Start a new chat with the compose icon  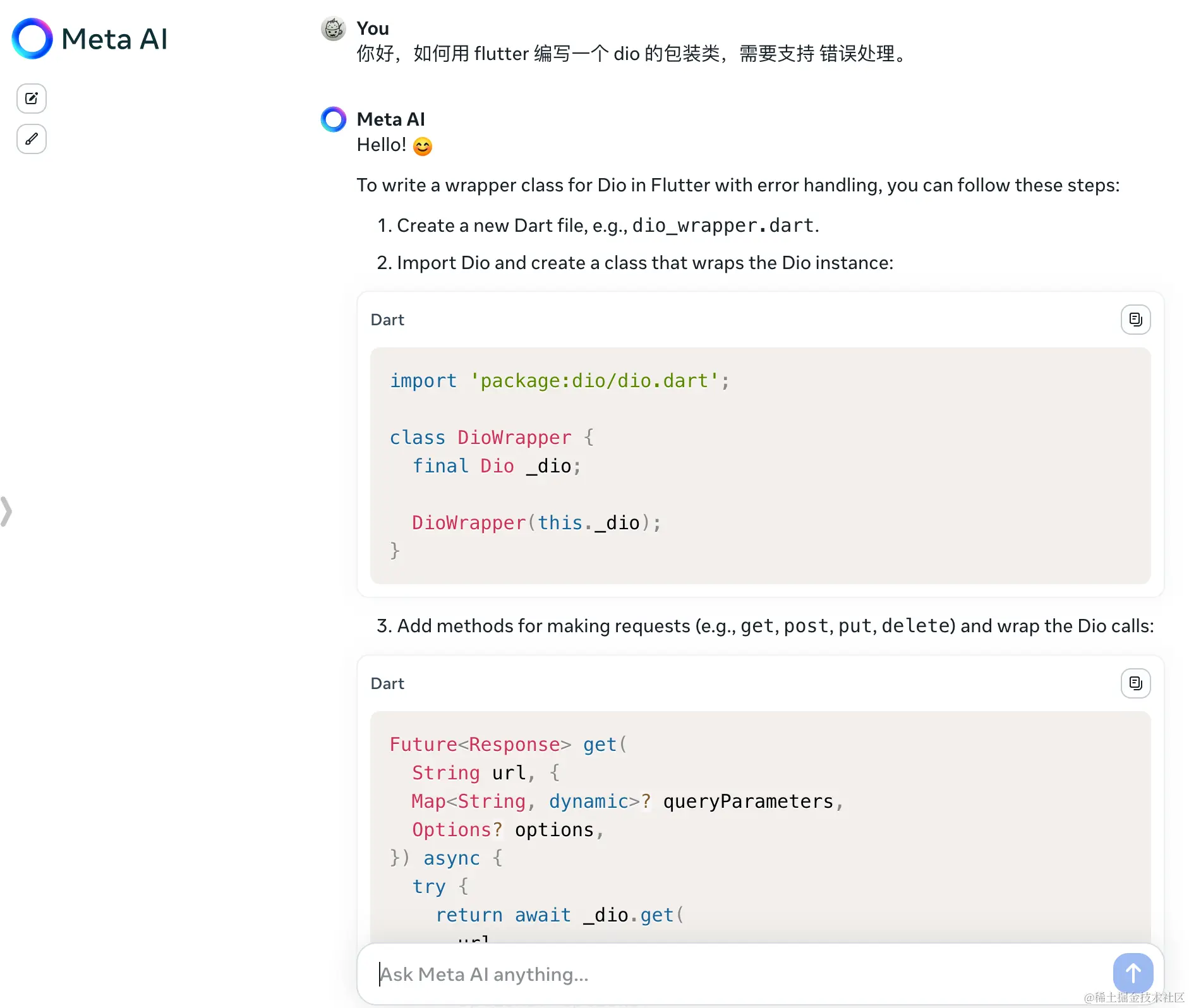[31, 98]
